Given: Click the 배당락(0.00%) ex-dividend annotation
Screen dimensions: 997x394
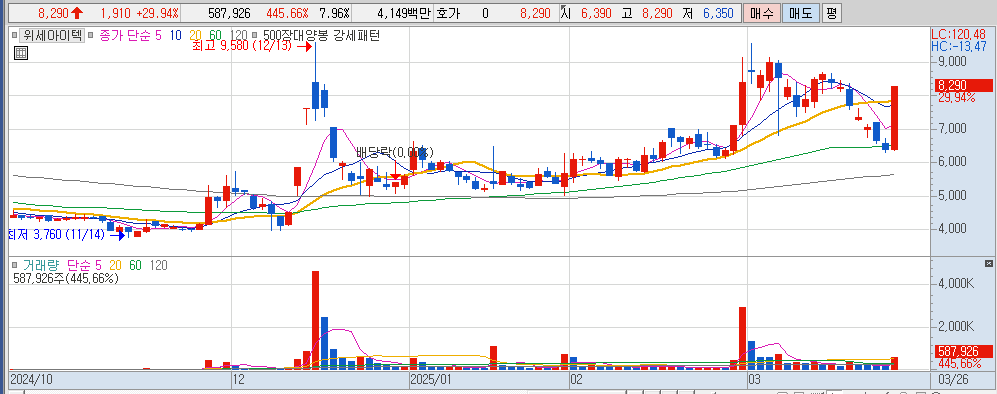Looking at the screenshot, I should [x=394, y=153].
